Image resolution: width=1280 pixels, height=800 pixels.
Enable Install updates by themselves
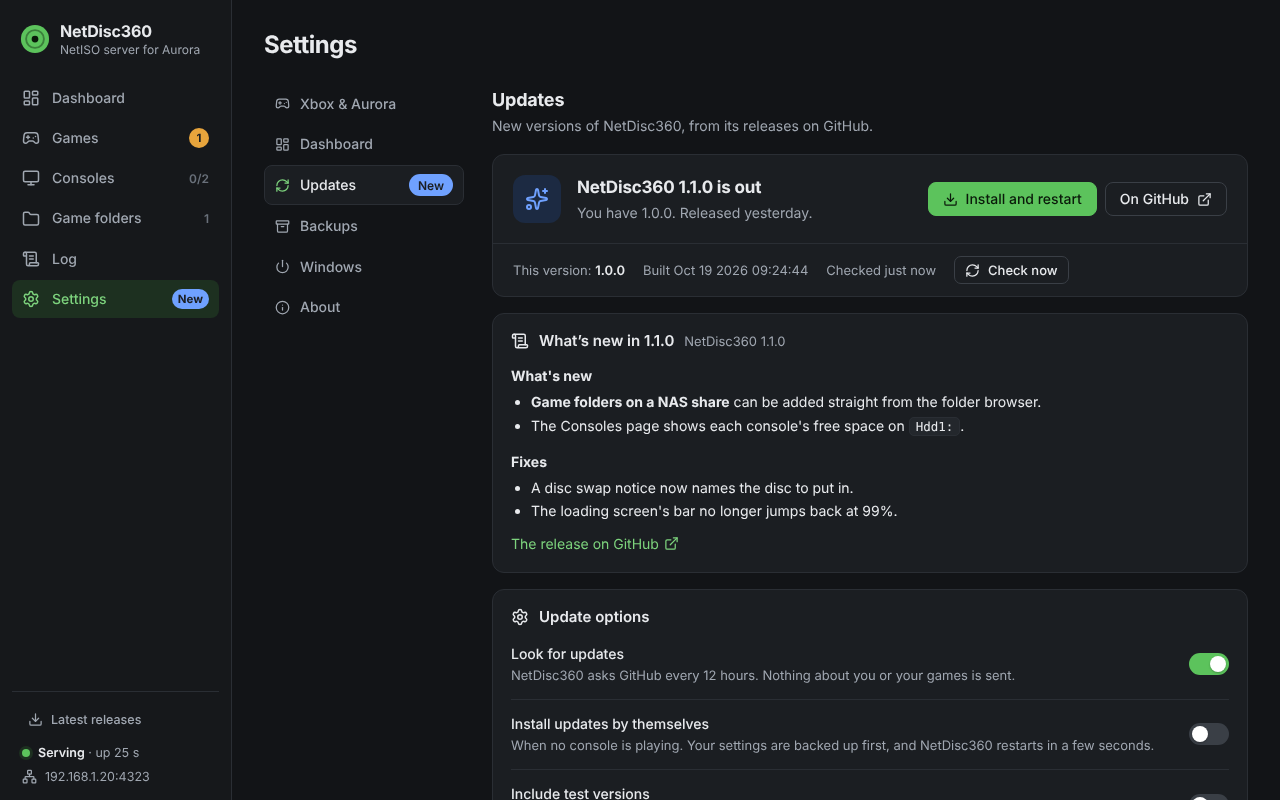1209,734
